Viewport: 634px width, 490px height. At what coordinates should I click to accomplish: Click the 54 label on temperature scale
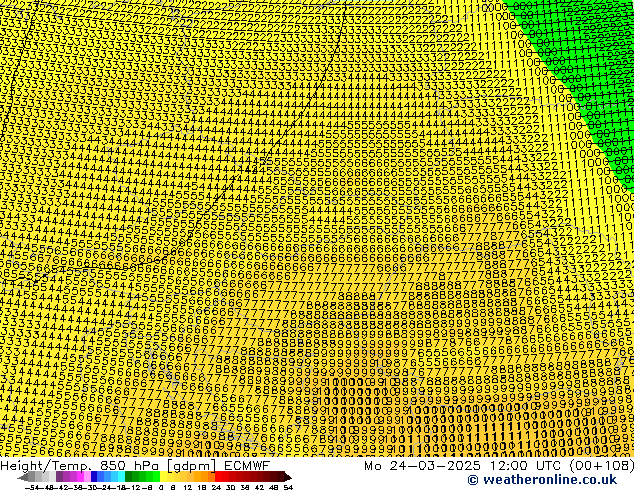[x=288, y=488]
